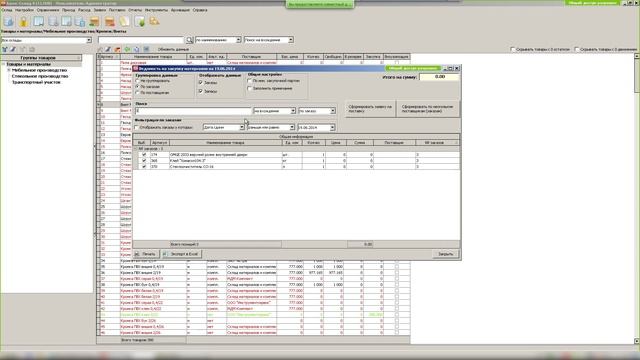Select 'Транспортный участок' in groups tree
This screenshot has width=640, height=360.
click(36, 82)
